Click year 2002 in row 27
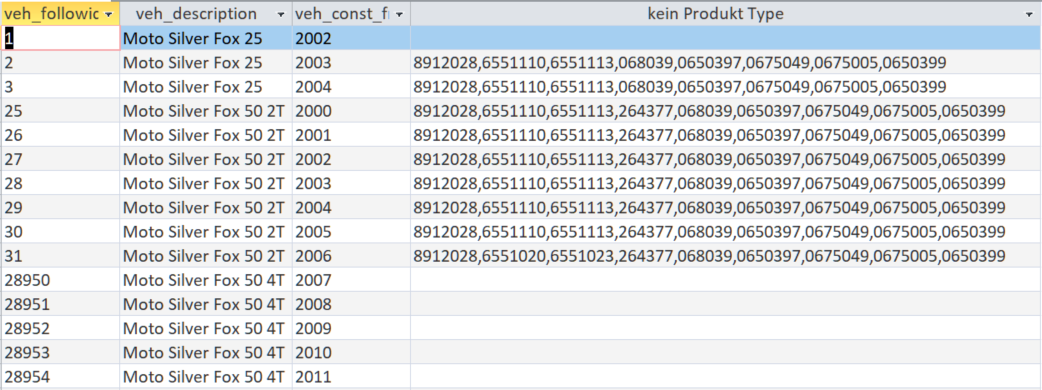The image size is (1042, 390). tap(351, 159)
